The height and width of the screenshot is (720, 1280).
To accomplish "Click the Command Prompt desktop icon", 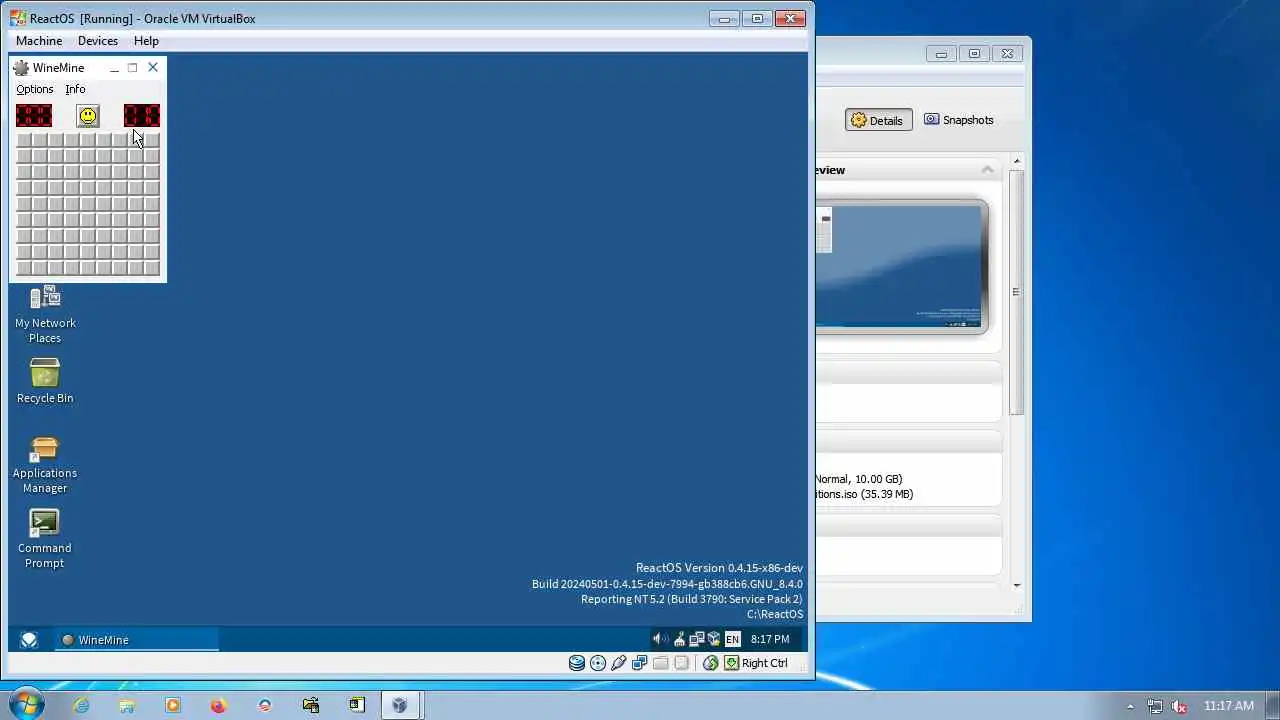I will 45,540.
